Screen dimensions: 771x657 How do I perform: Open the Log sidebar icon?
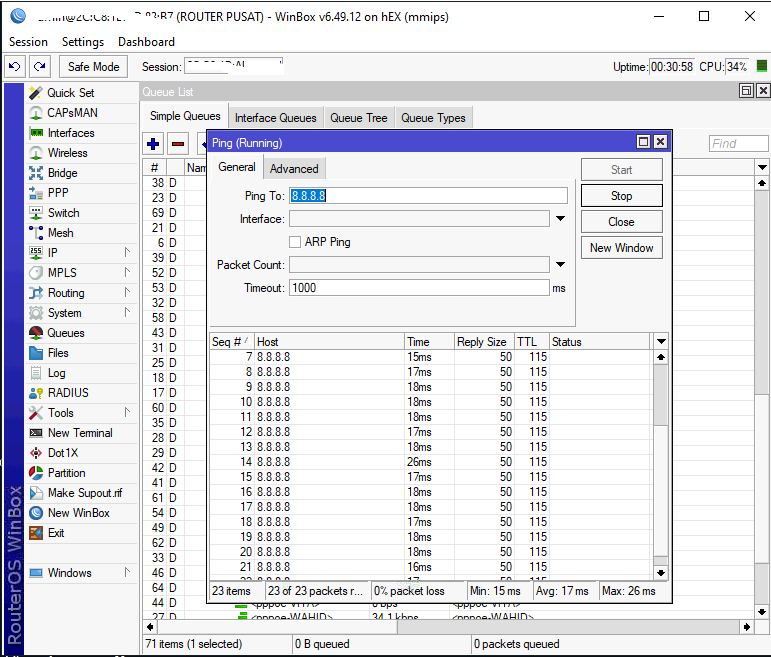[35, 373]
